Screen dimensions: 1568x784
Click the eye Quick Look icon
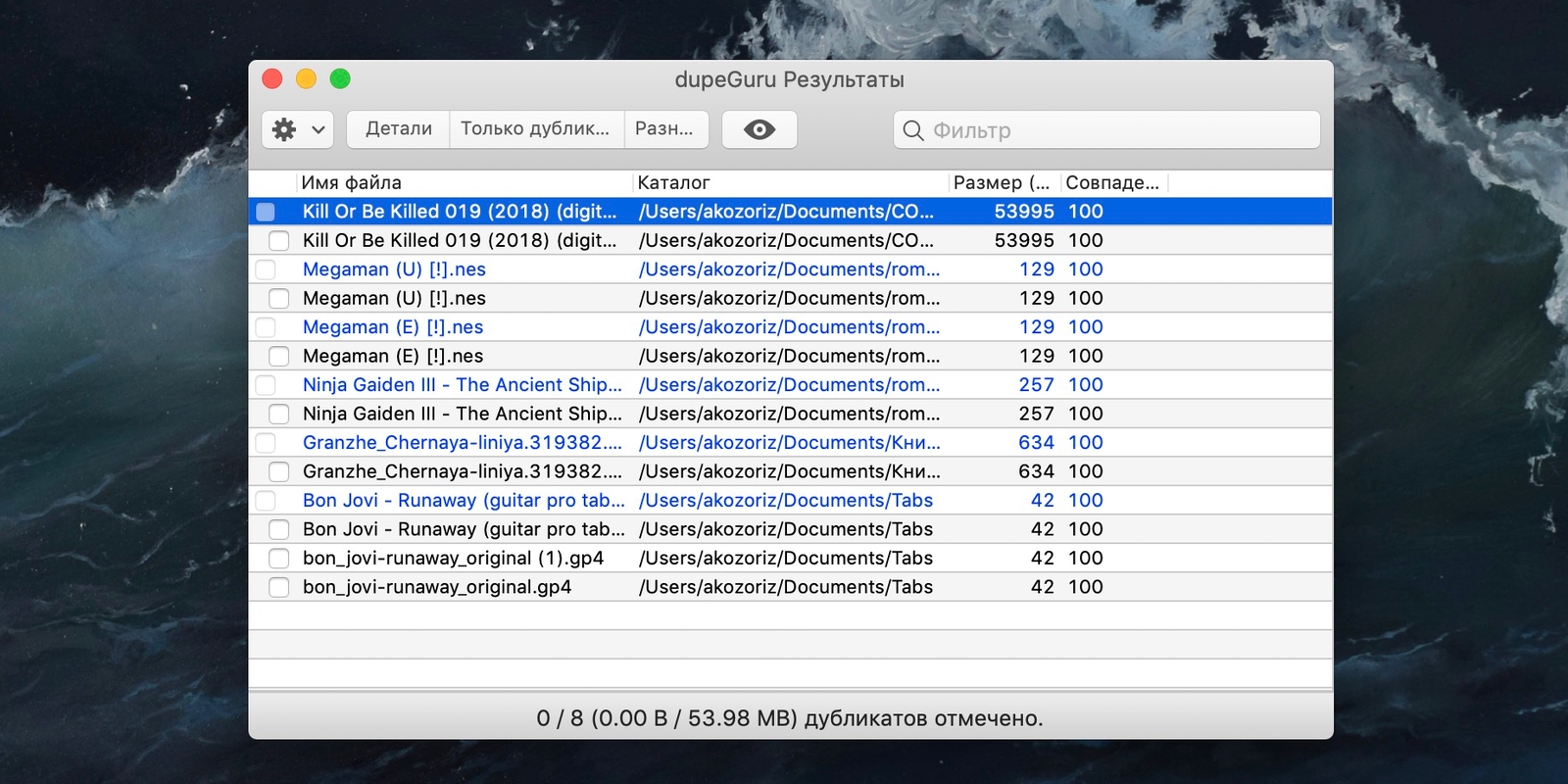(x=759, y=129)
